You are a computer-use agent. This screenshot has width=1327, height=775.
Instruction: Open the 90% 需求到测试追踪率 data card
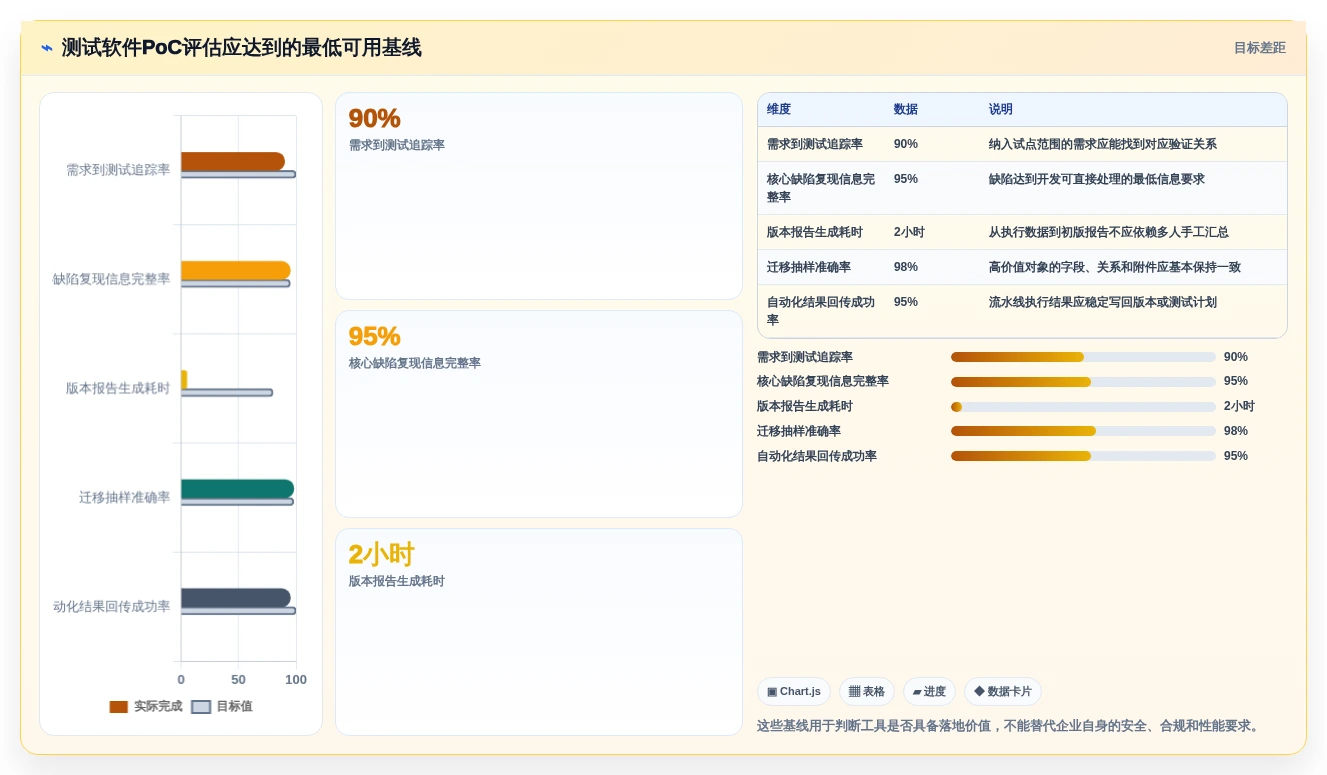(x=539, y=196)
